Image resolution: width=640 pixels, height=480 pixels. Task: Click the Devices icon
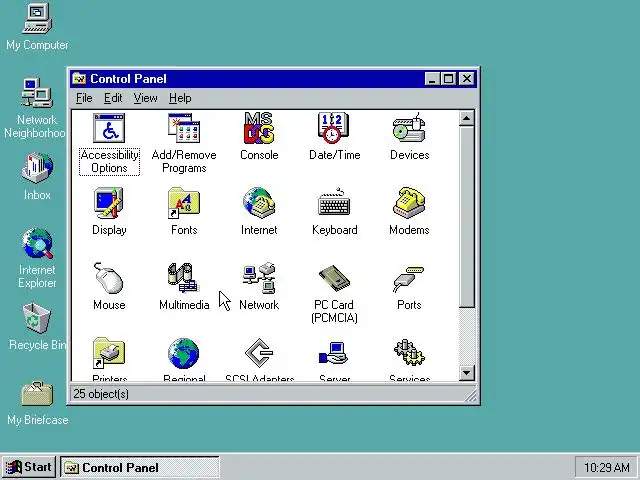[x=409, y=128]
